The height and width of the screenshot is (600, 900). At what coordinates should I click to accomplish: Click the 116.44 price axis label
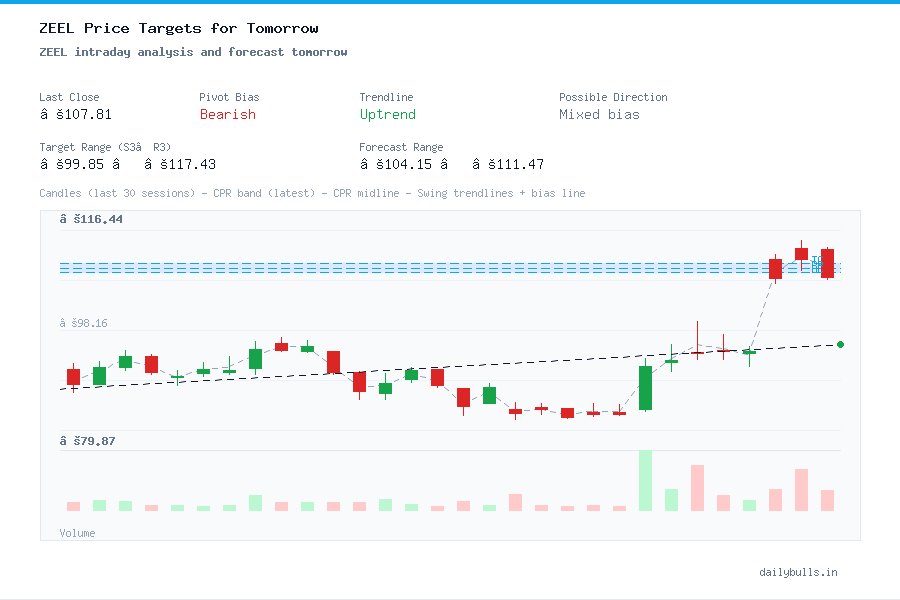[x=91, y=219]
